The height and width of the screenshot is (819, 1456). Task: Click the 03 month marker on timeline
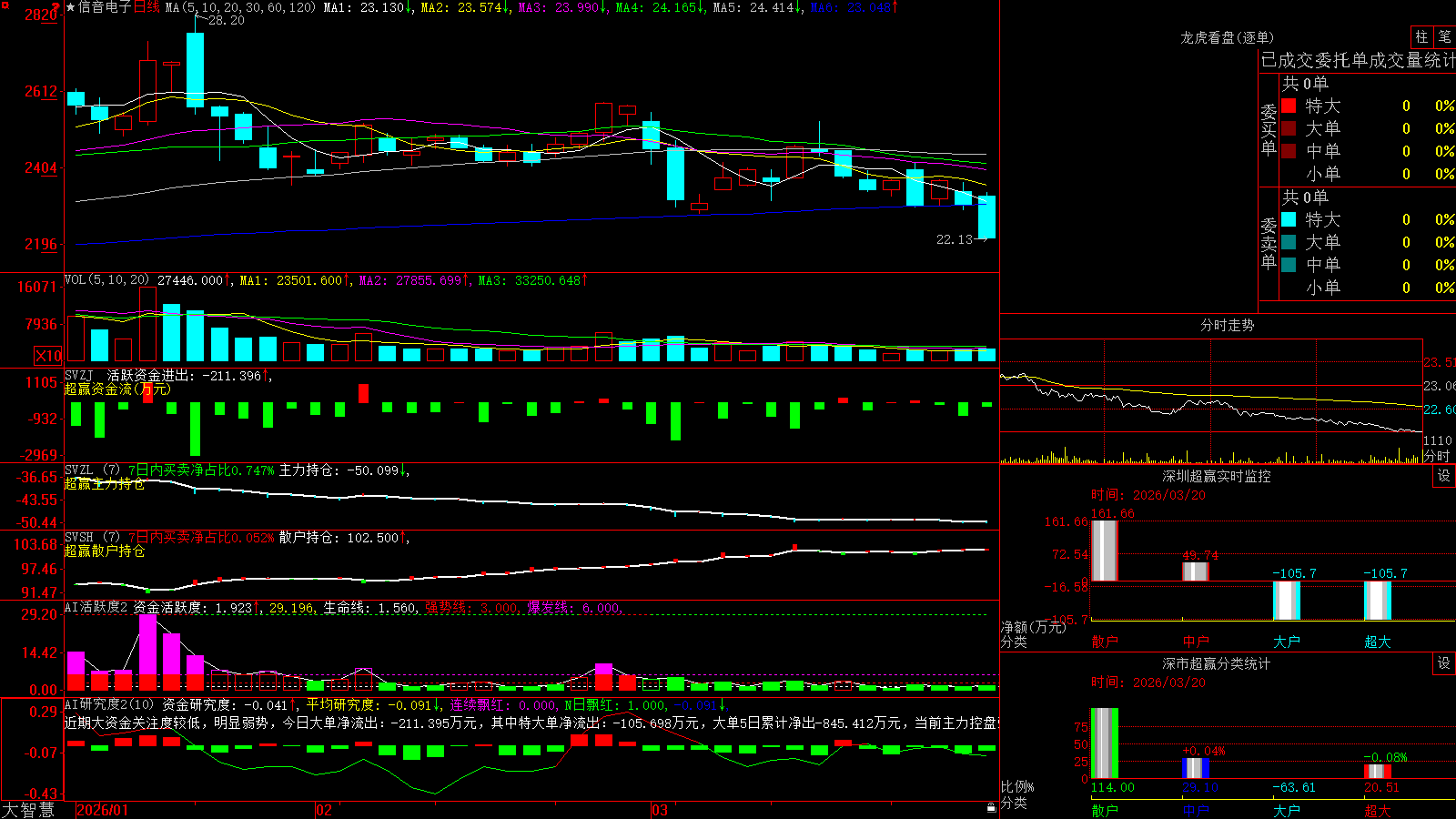coord(660,810)
